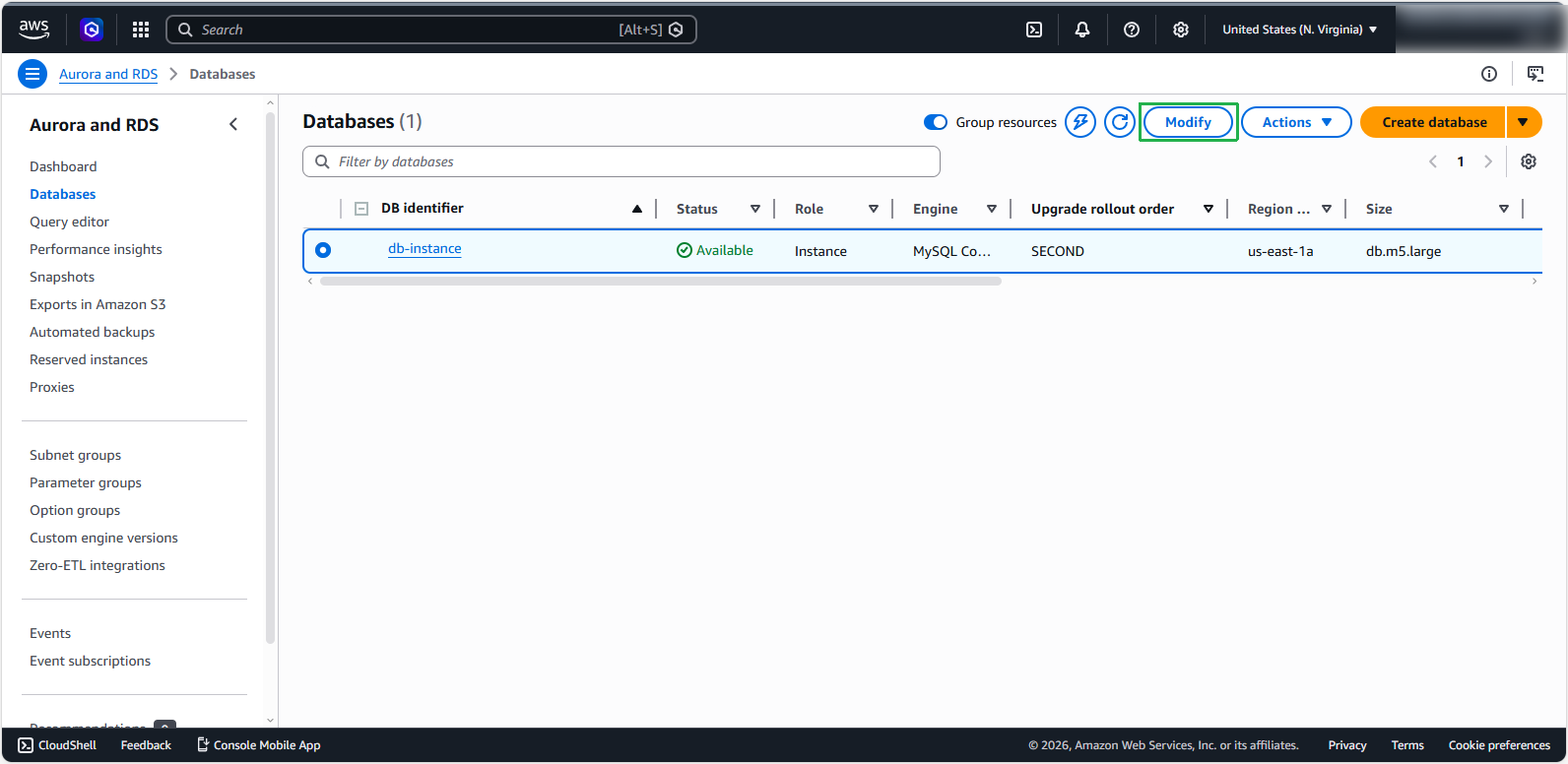Open Snapshots in the sidebar
Image resolution: width=1568 pixels, height=764 pixels.
point(62,277)
